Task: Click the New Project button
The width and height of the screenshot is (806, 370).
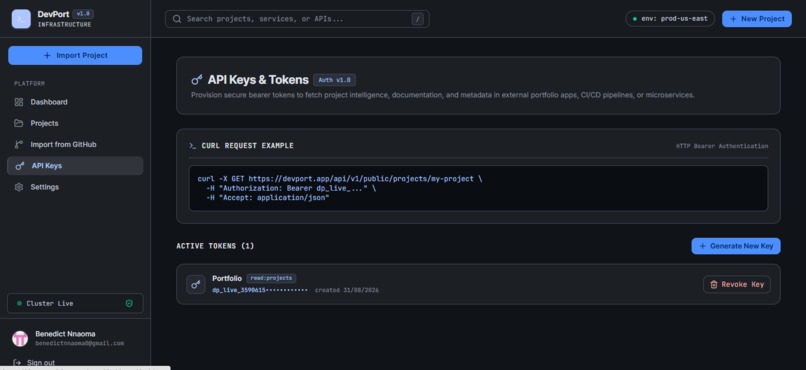Action: pyautogui.click(x=757, y=18)
